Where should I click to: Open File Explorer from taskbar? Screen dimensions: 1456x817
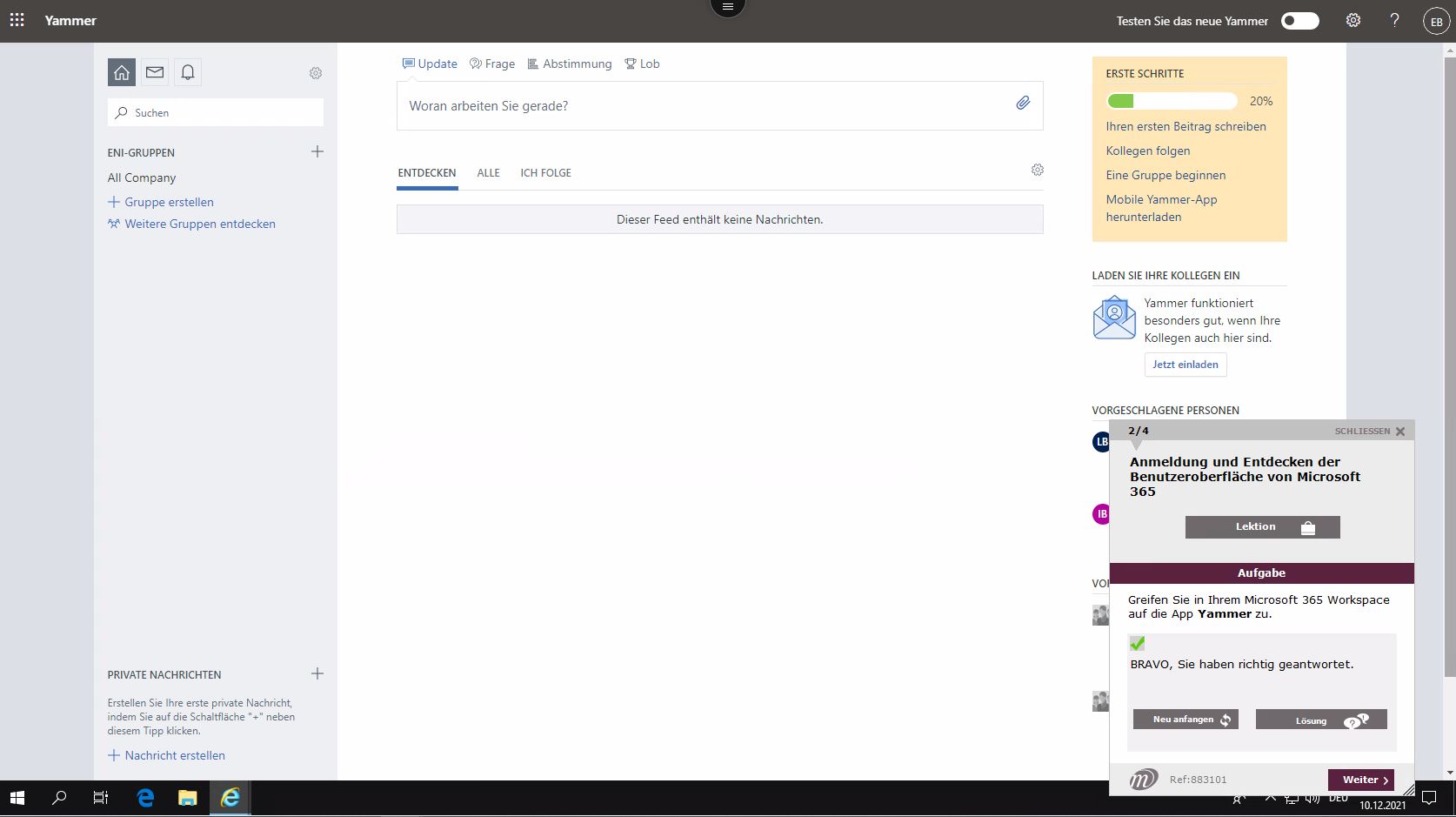coord(187,797)
